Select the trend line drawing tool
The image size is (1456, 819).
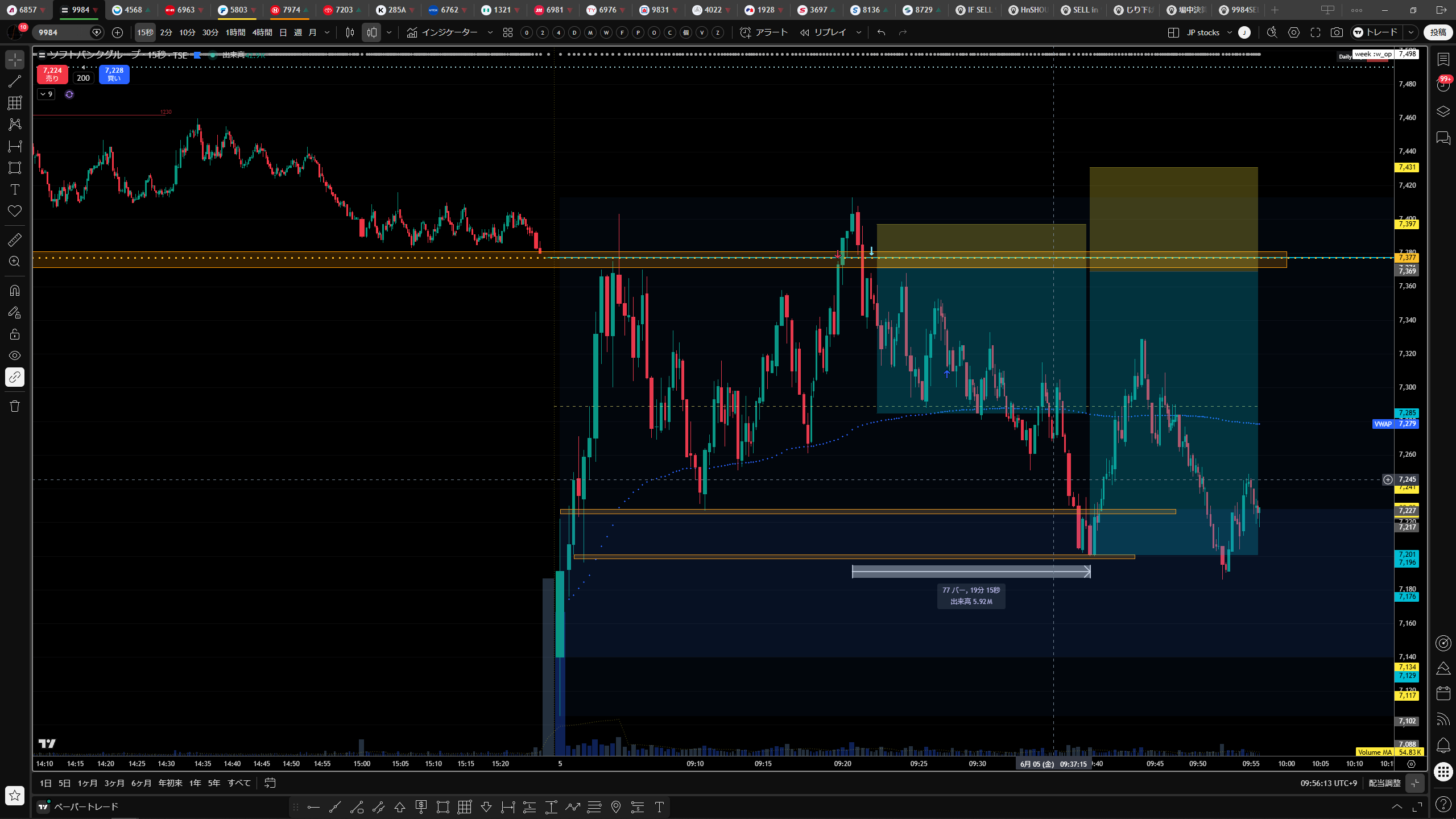click(x=15, y=81)
